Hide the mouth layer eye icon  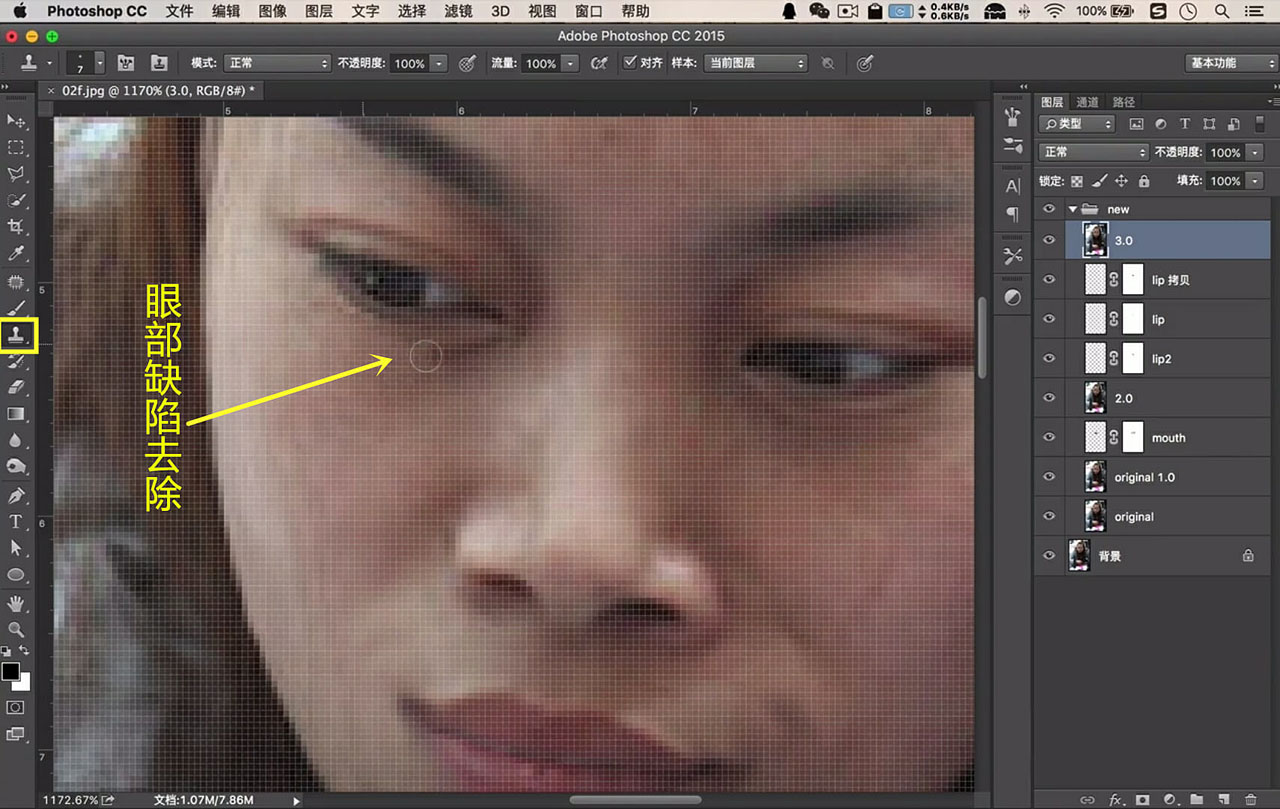click(x=1049, y=437)
